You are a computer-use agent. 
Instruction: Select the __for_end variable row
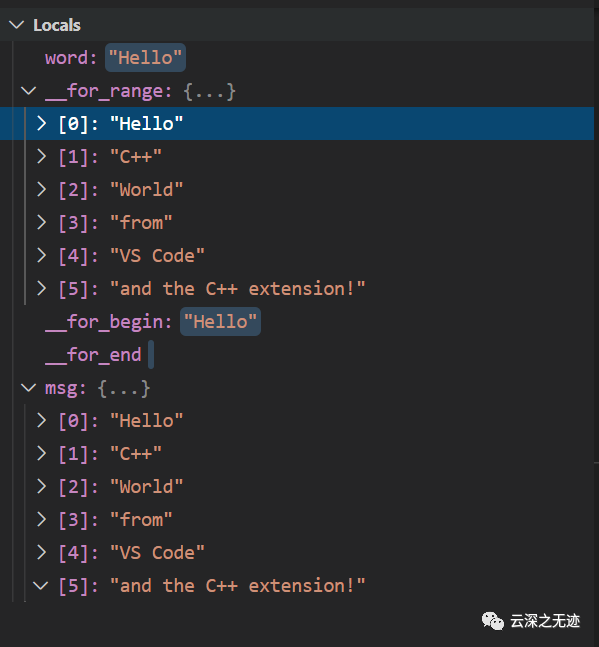coord(297,355)
